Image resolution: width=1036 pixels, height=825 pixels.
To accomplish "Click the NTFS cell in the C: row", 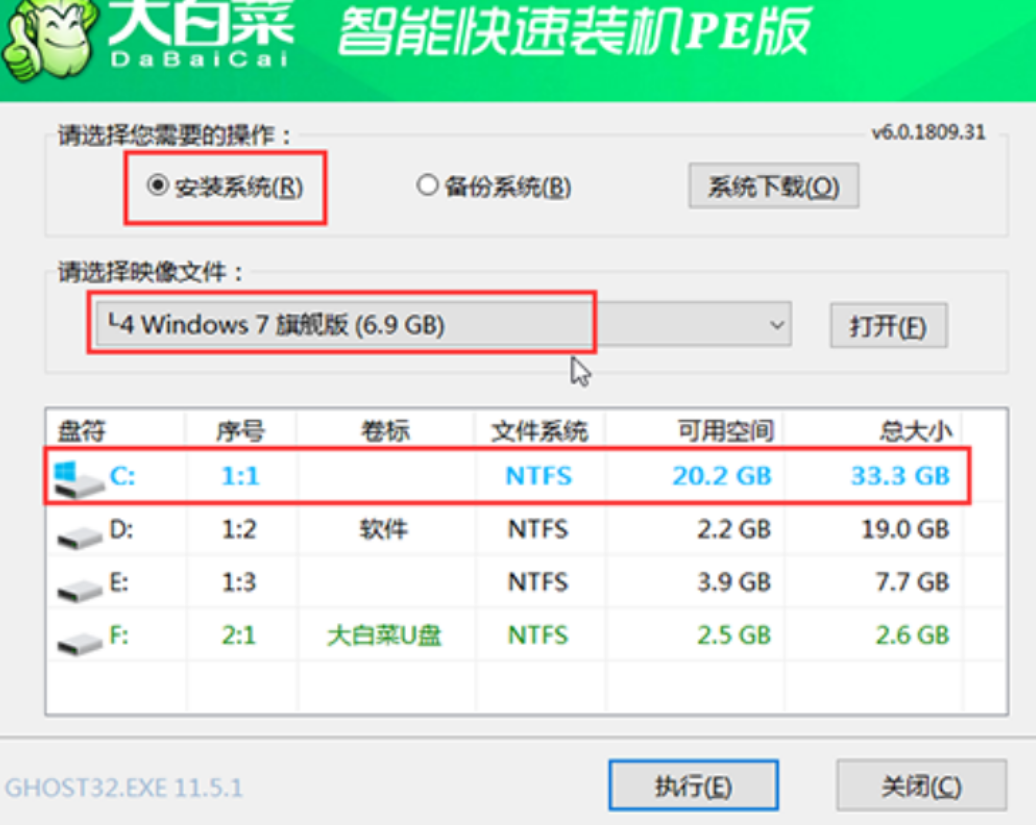I will pos(538,476).
